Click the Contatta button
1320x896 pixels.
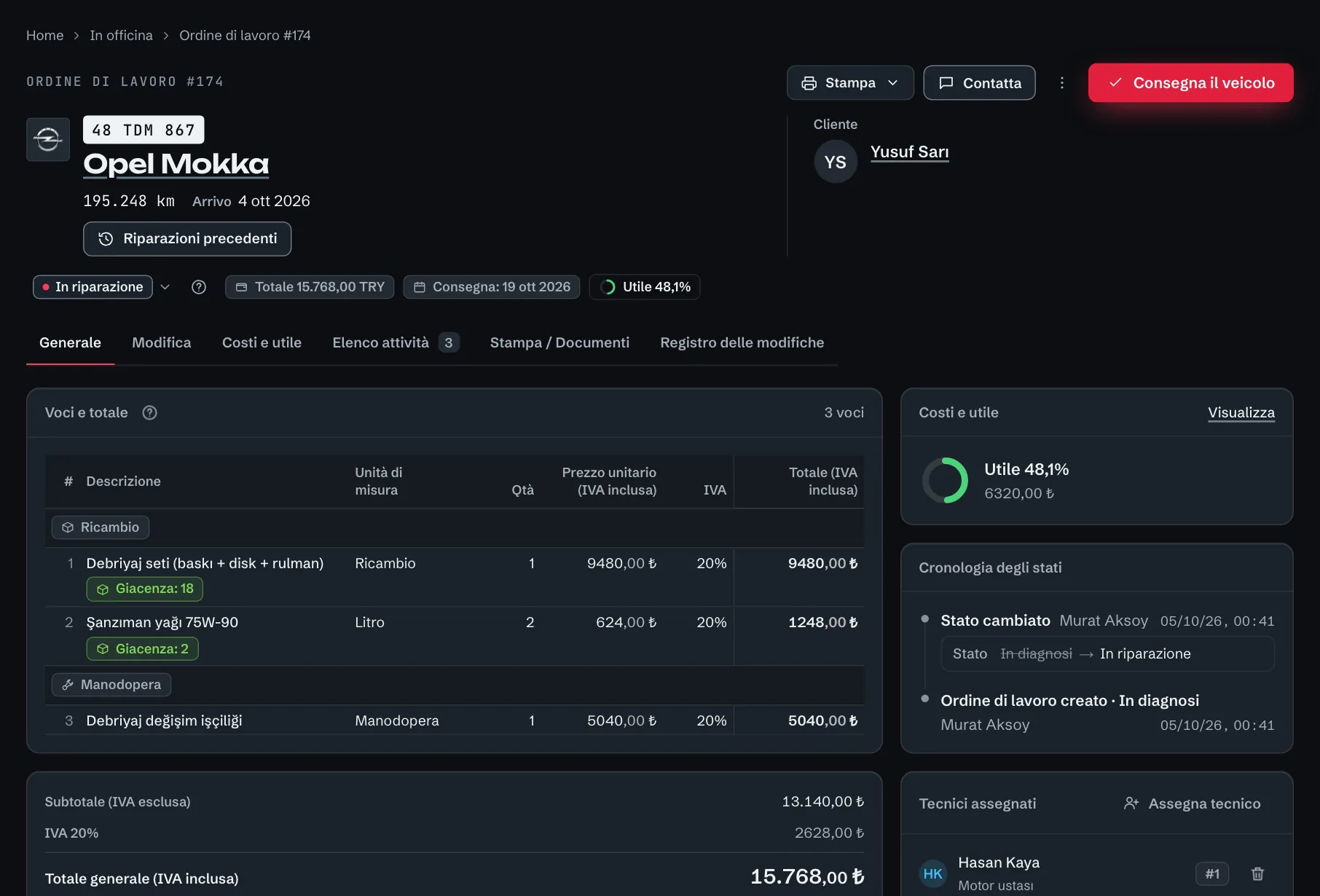coord(979,83)
